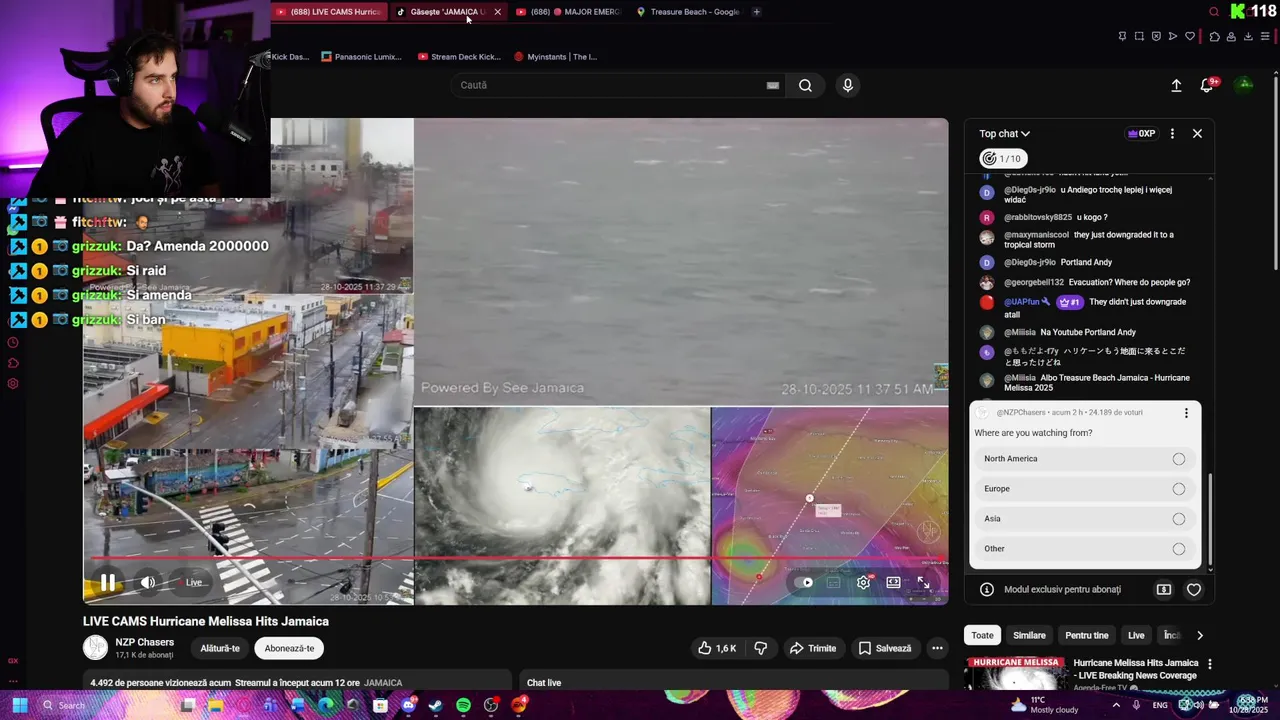1280x720 pixels.
Task: Click the Alătură-te join button
Action: pos(220,648)
